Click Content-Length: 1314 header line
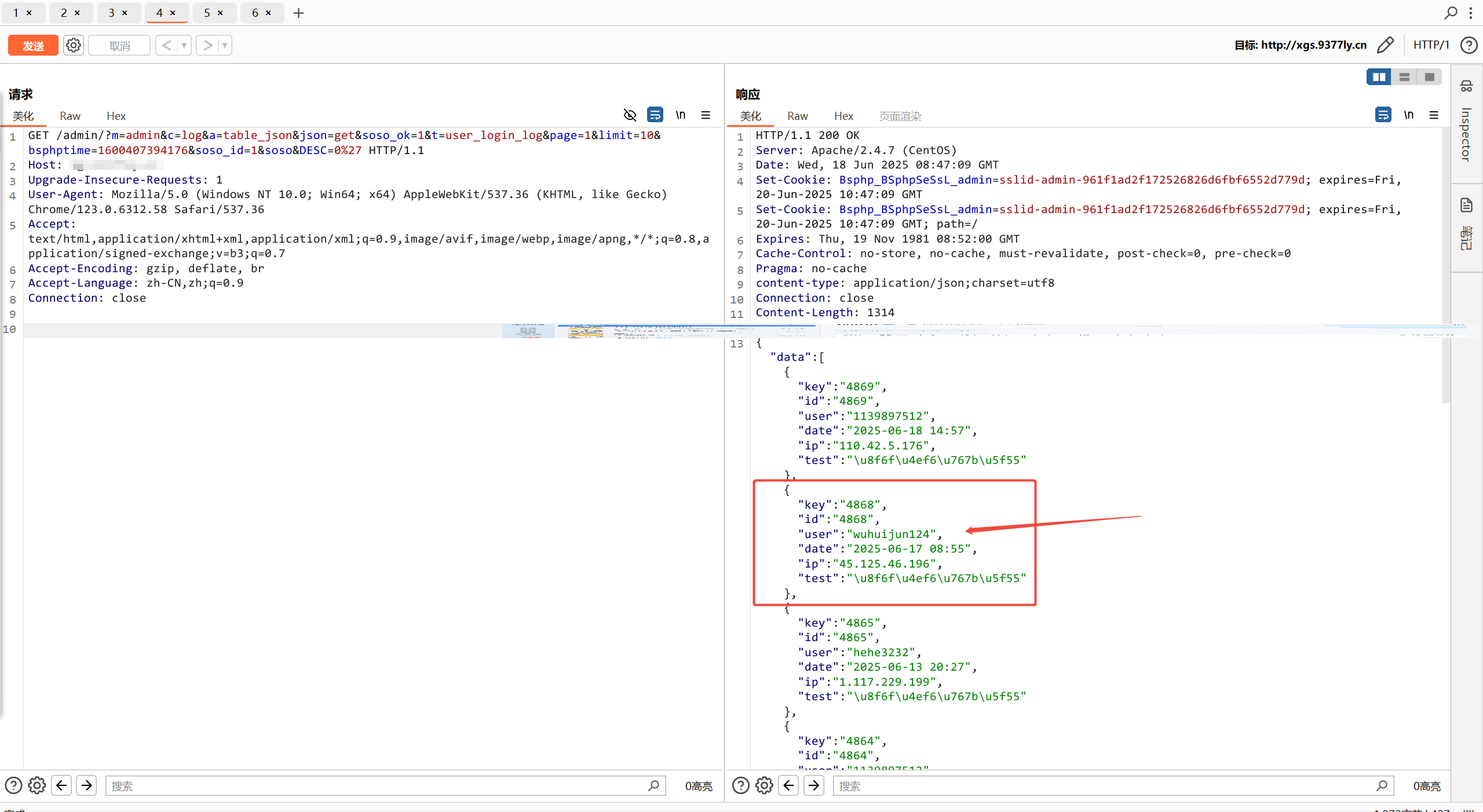Screen dimensions: 1483x812 (825, 312)
